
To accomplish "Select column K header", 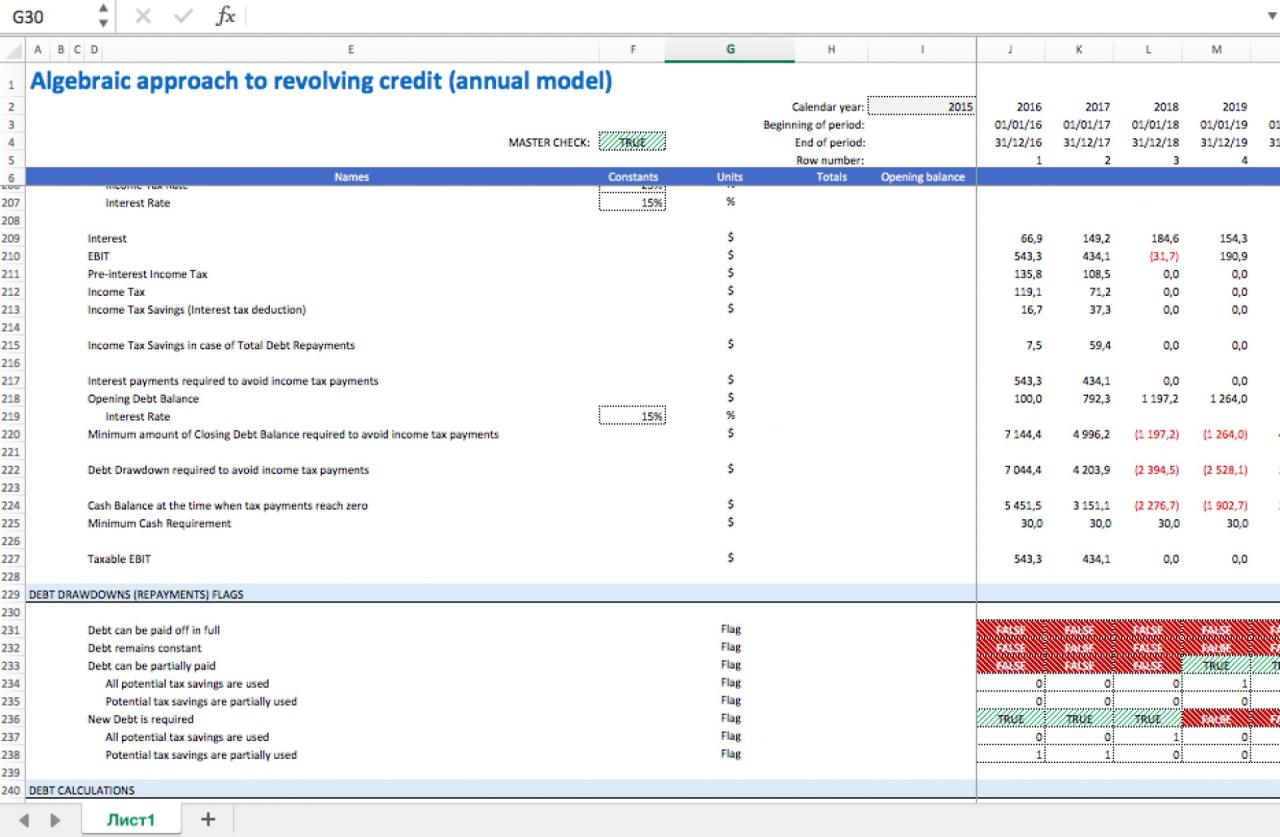I will pyautogui.click(x=1079, y=49).
